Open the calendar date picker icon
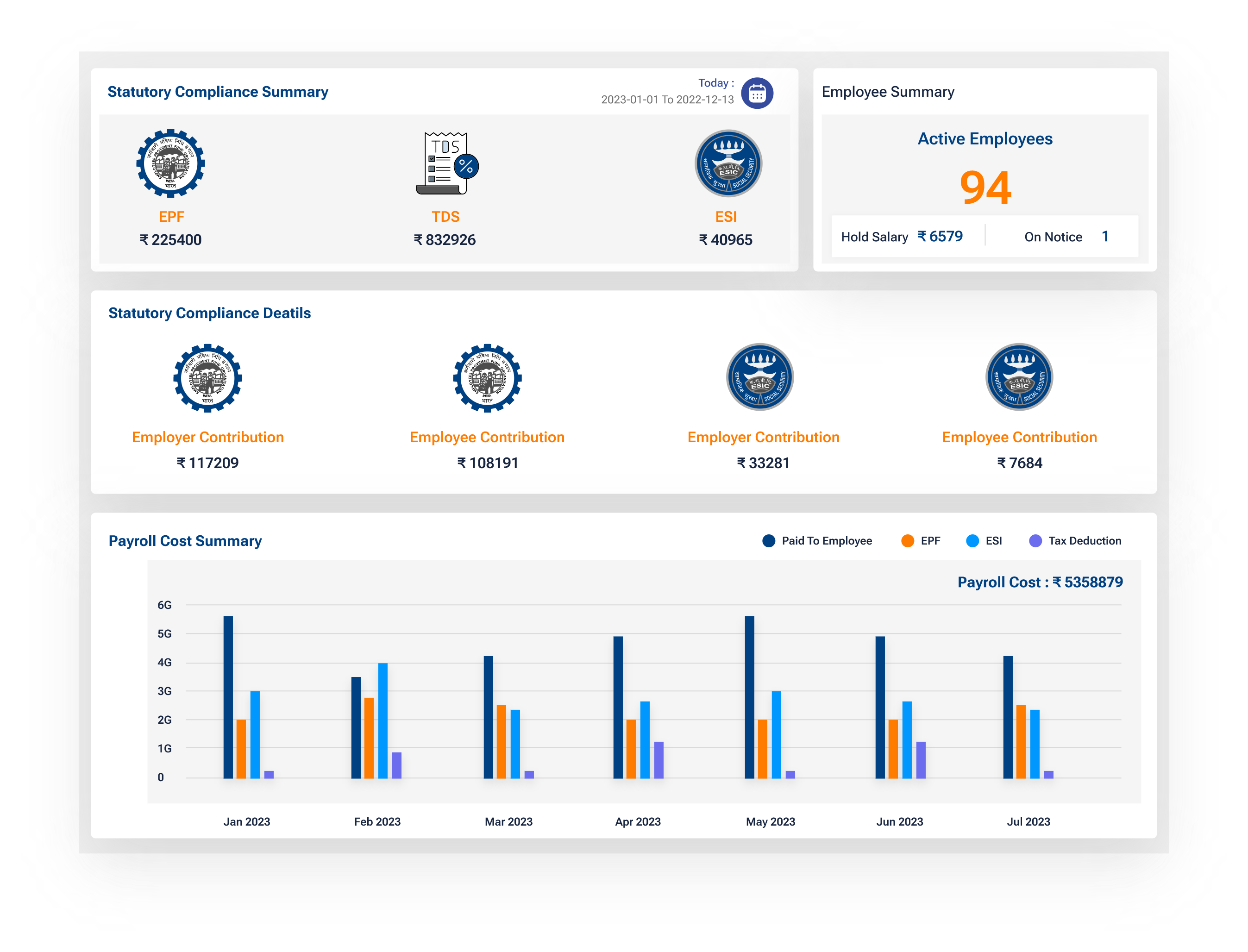Screen dimensions: 1248x952 pos(757,93)
